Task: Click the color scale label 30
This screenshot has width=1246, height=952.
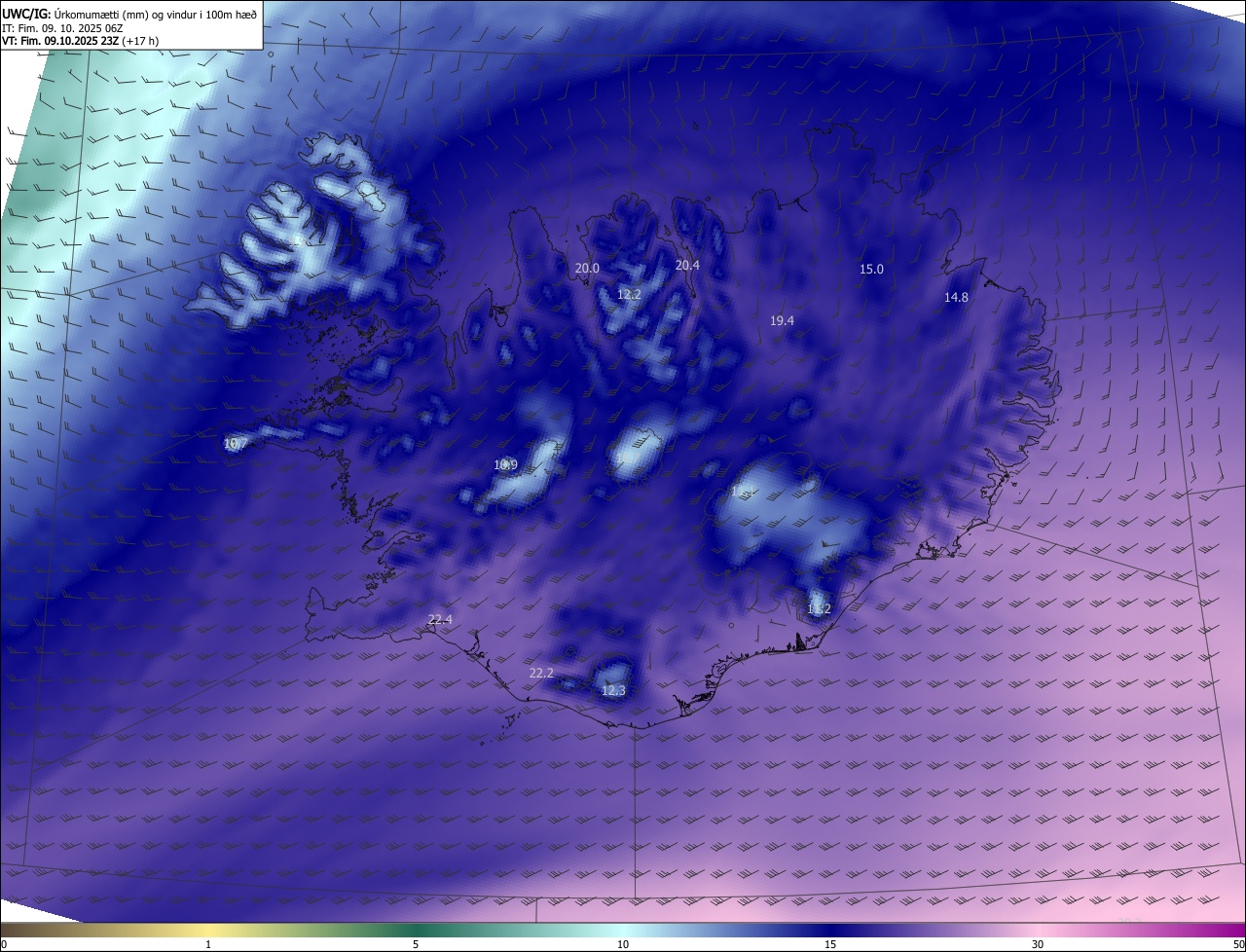Action: 1038,944
